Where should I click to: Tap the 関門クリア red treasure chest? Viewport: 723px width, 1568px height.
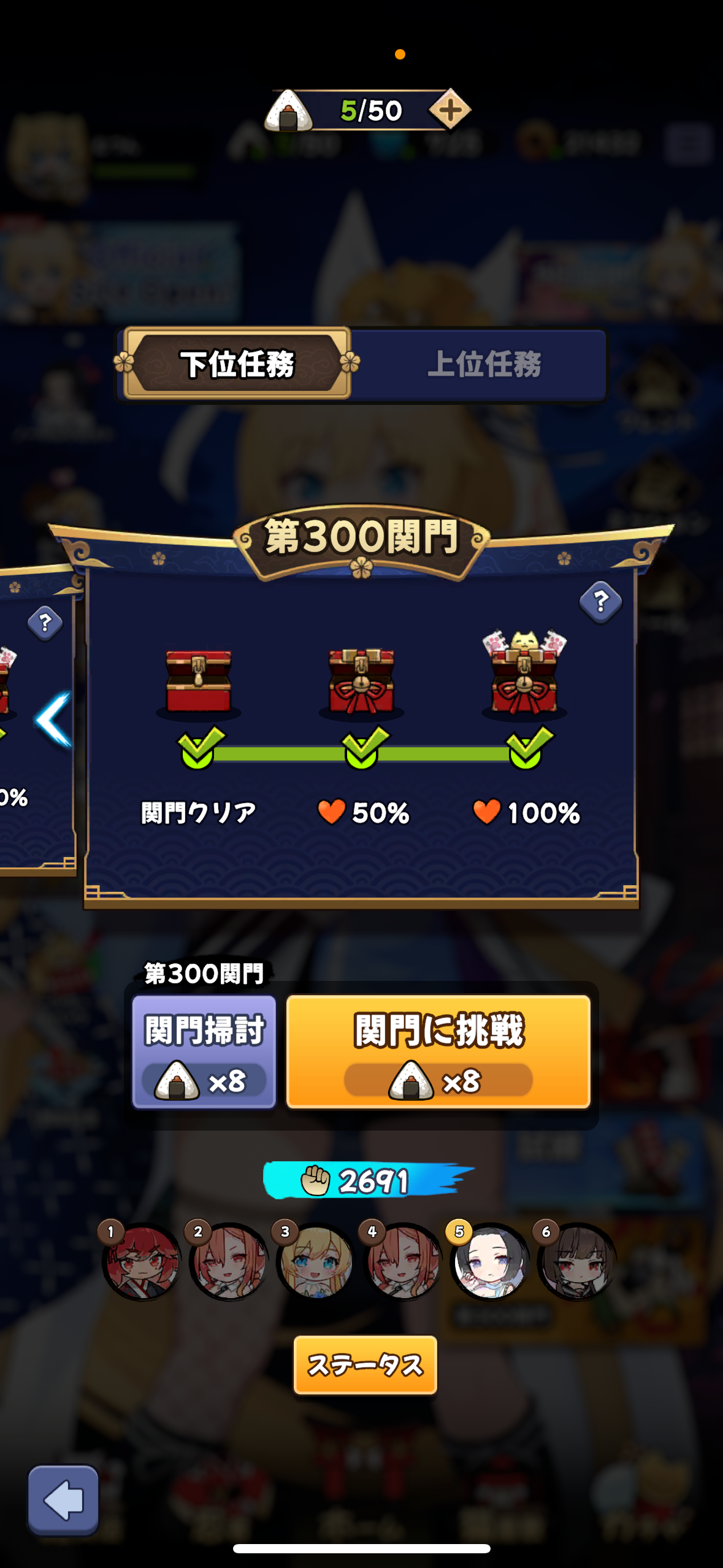198,682
